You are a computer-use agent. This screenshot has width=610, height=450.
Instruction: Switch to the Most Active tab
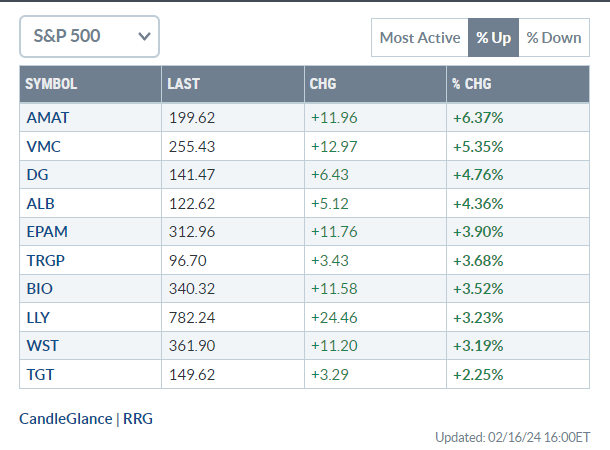click(419, 38)
